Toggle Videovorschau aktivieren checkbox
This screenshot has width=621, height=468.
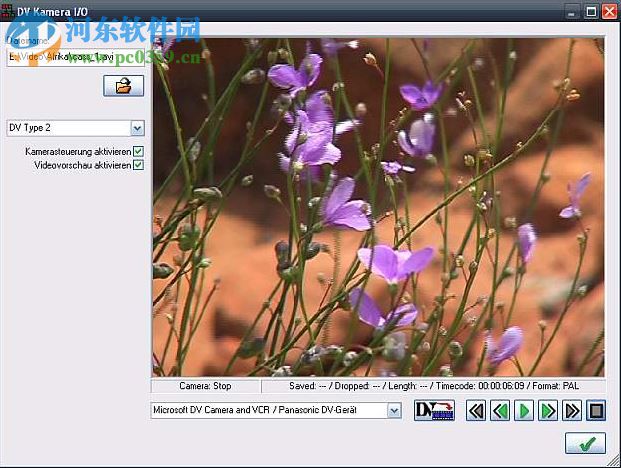coord(138,165)
